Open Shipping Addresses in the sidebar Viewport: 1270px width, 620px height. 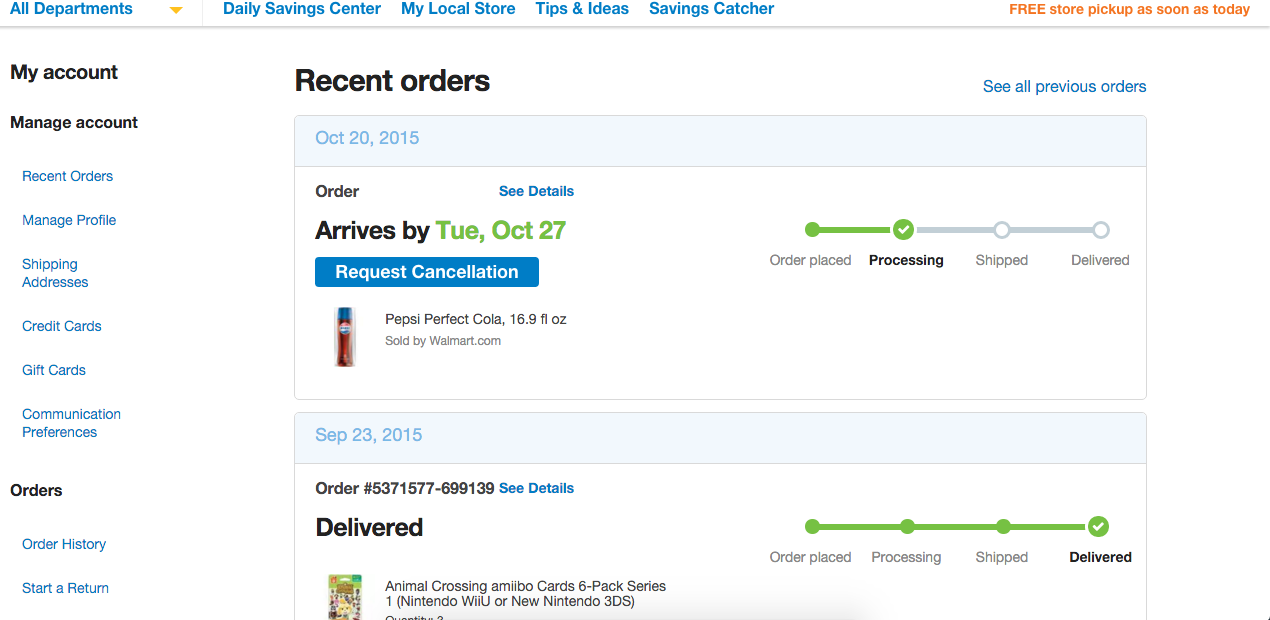pos(55,273)
